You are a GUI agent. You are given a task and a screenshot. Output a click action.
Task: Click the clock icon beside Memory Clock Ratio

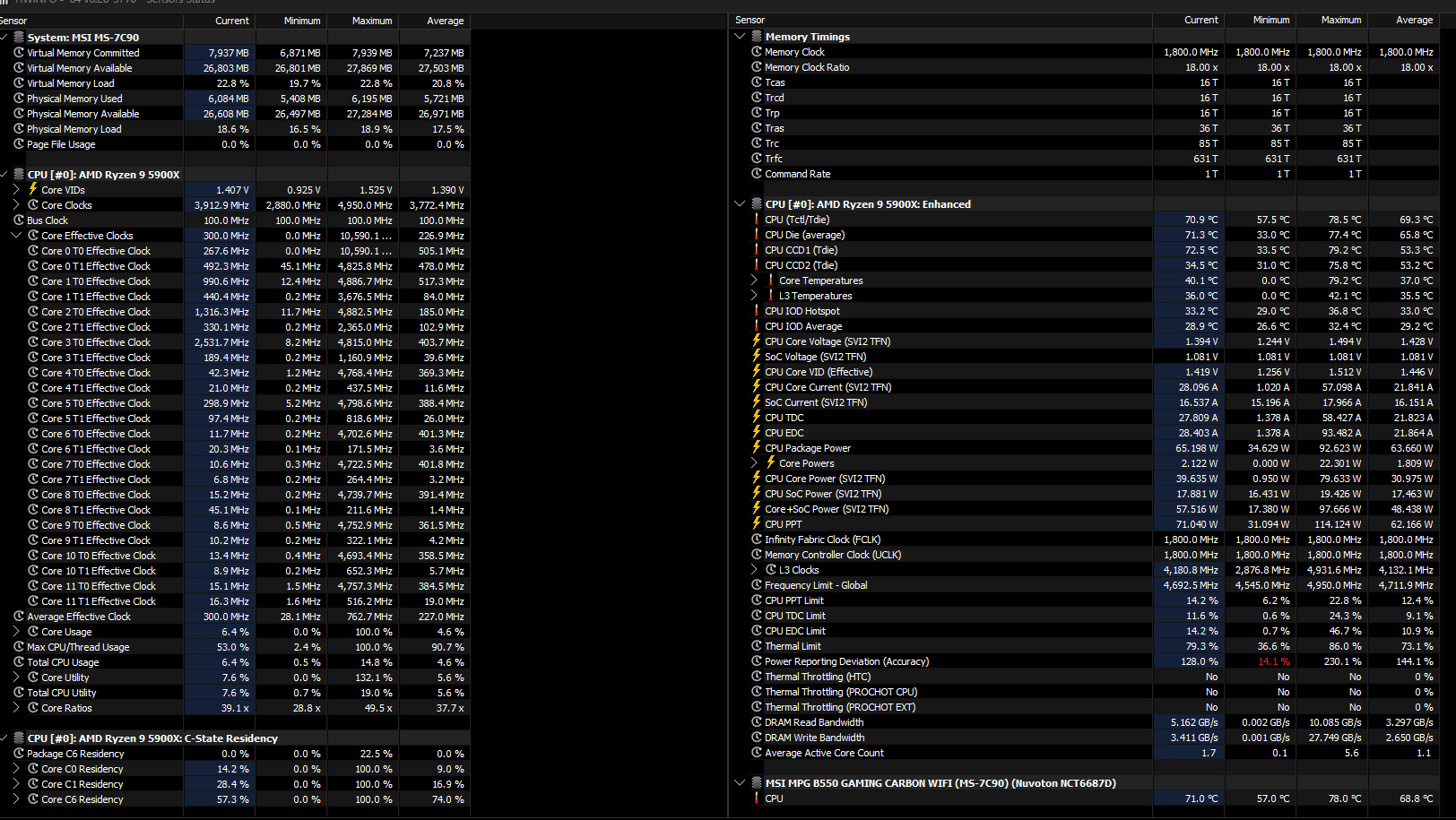(757, 66)
